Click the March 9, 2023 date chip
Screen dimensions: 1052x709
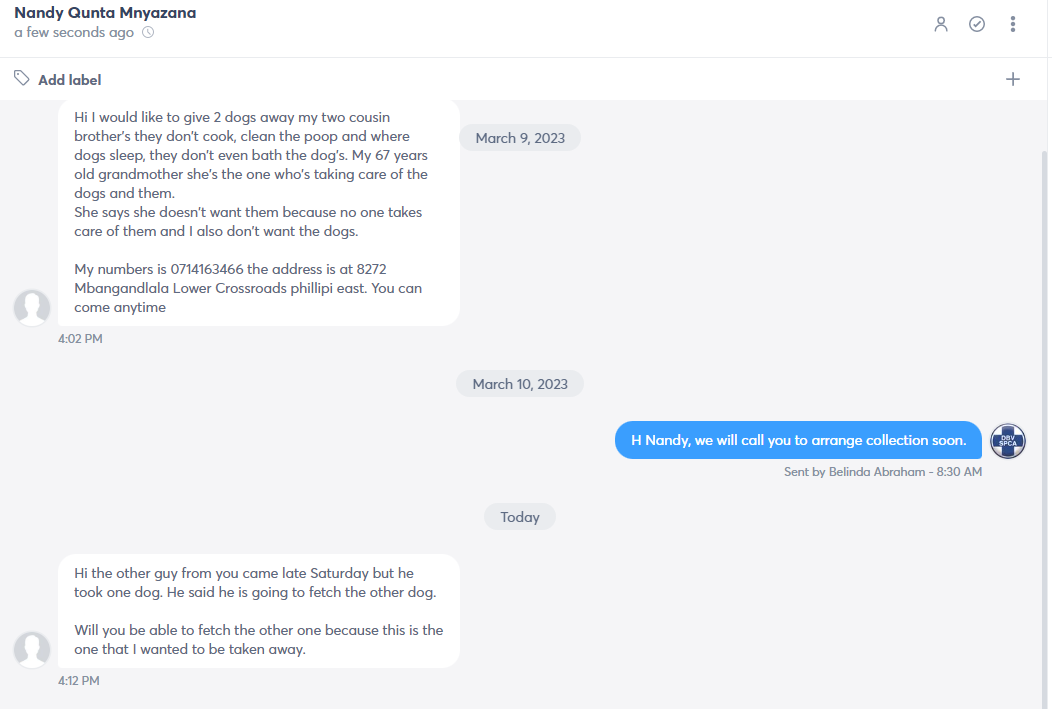(520, 138)
